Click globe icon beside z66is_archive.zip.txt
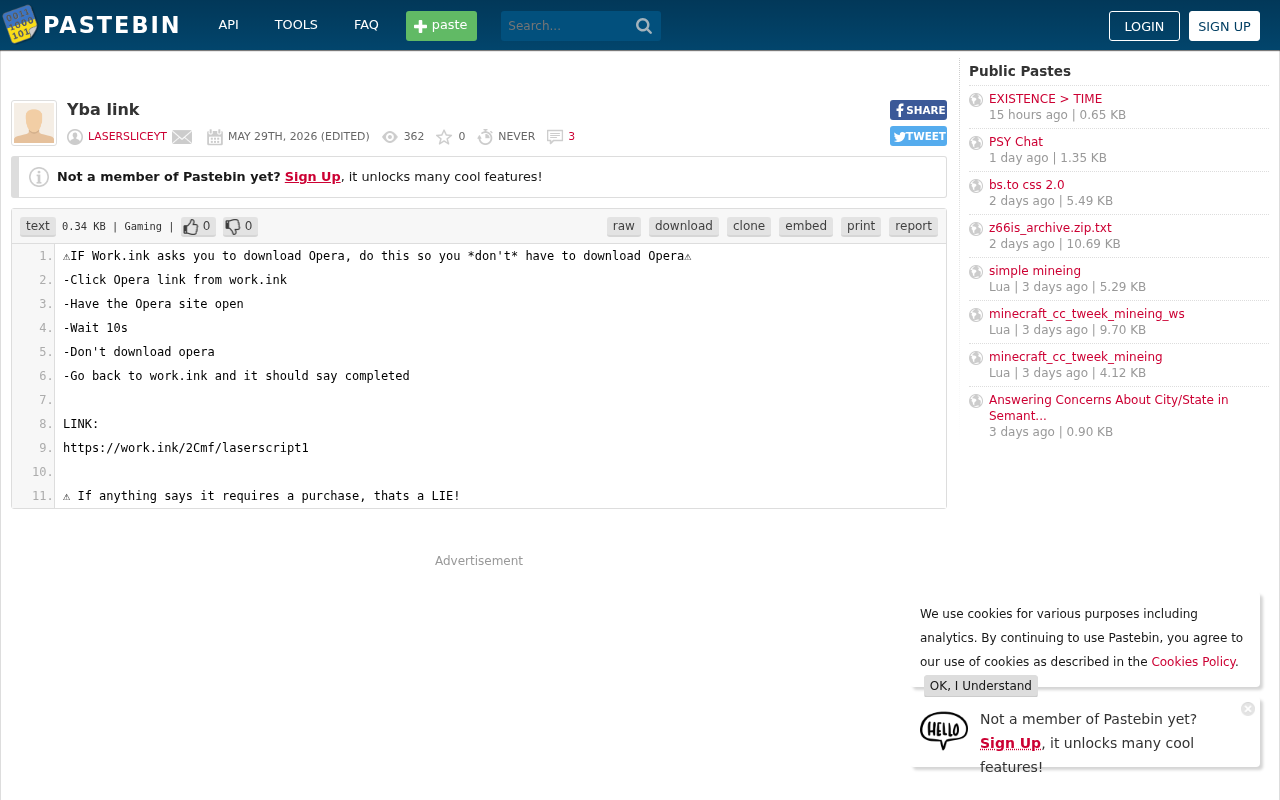This screenshot has width=1280, height=800. 976,229
